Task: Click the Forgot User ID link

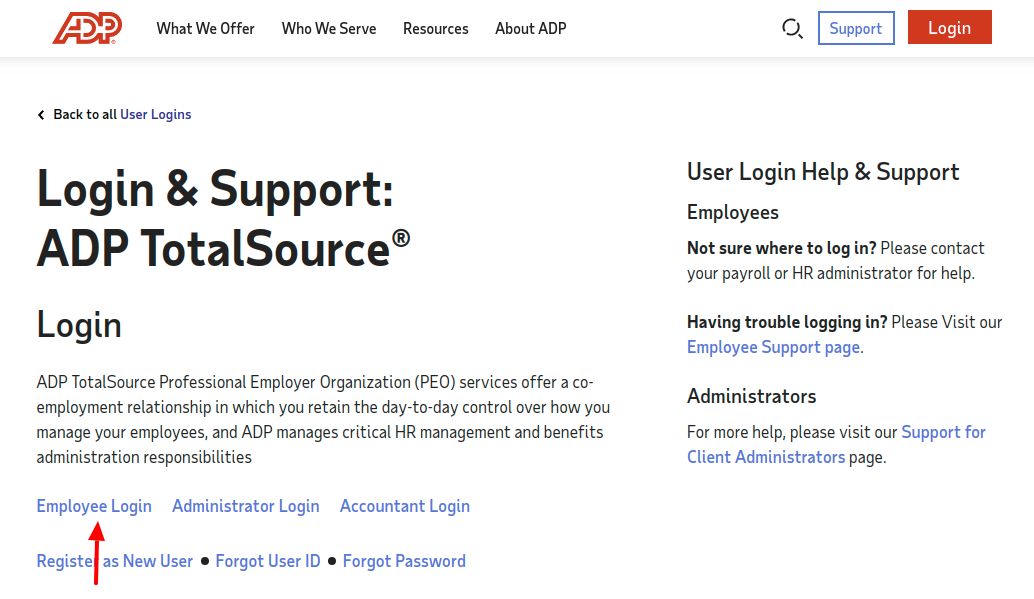Action: pos(268,561)
